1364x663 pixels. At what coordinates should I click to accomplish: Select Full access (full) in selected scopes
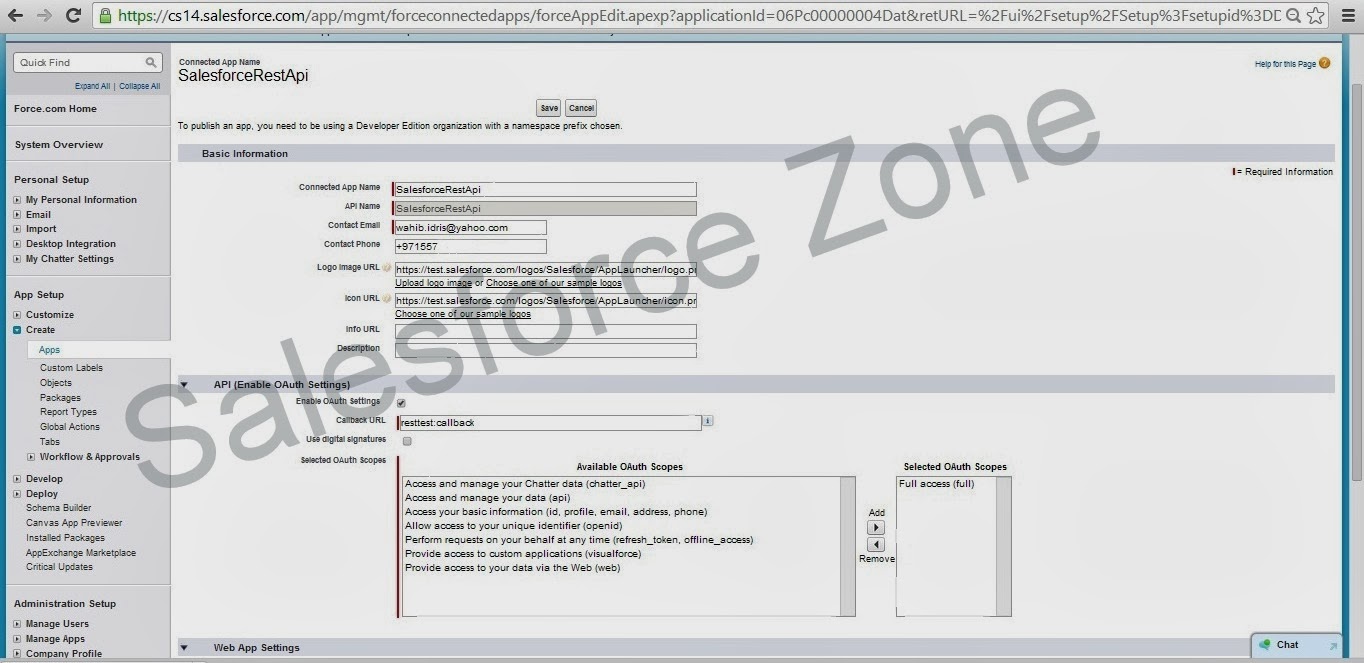click(x=936, y=484)
